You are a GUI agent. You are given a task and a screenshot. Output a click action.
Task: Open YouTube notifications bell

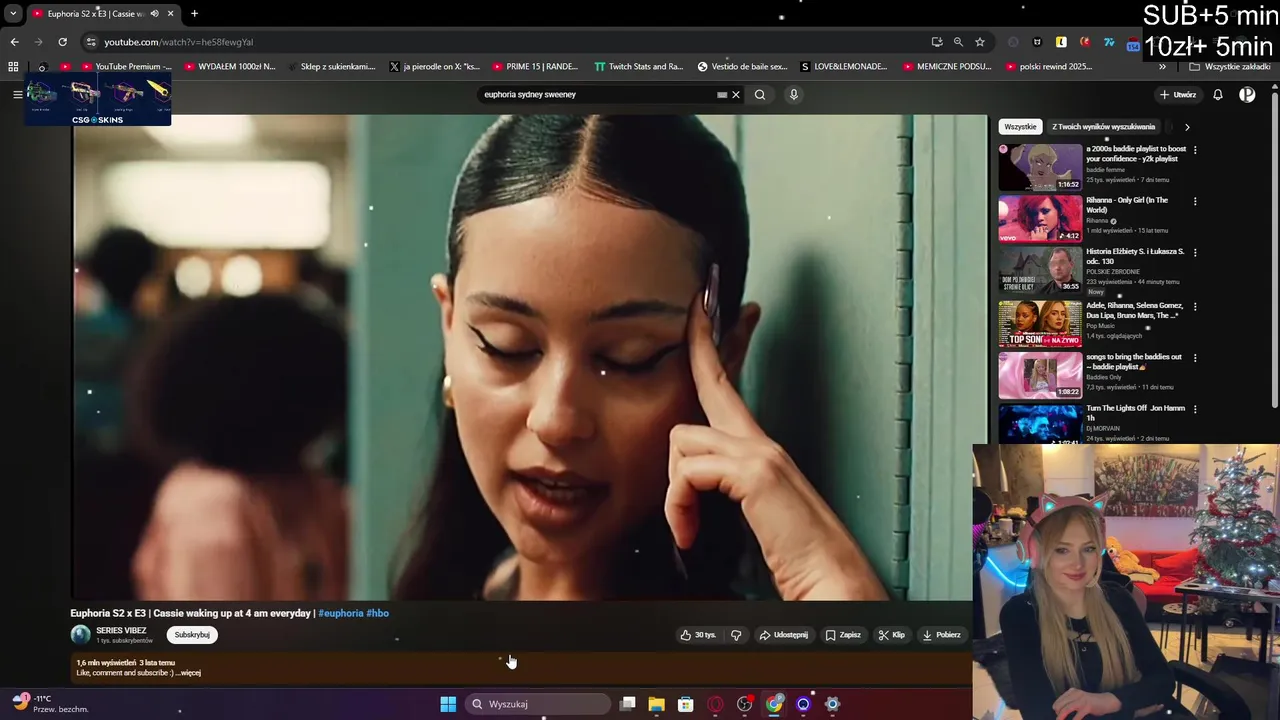(1218, 94)
